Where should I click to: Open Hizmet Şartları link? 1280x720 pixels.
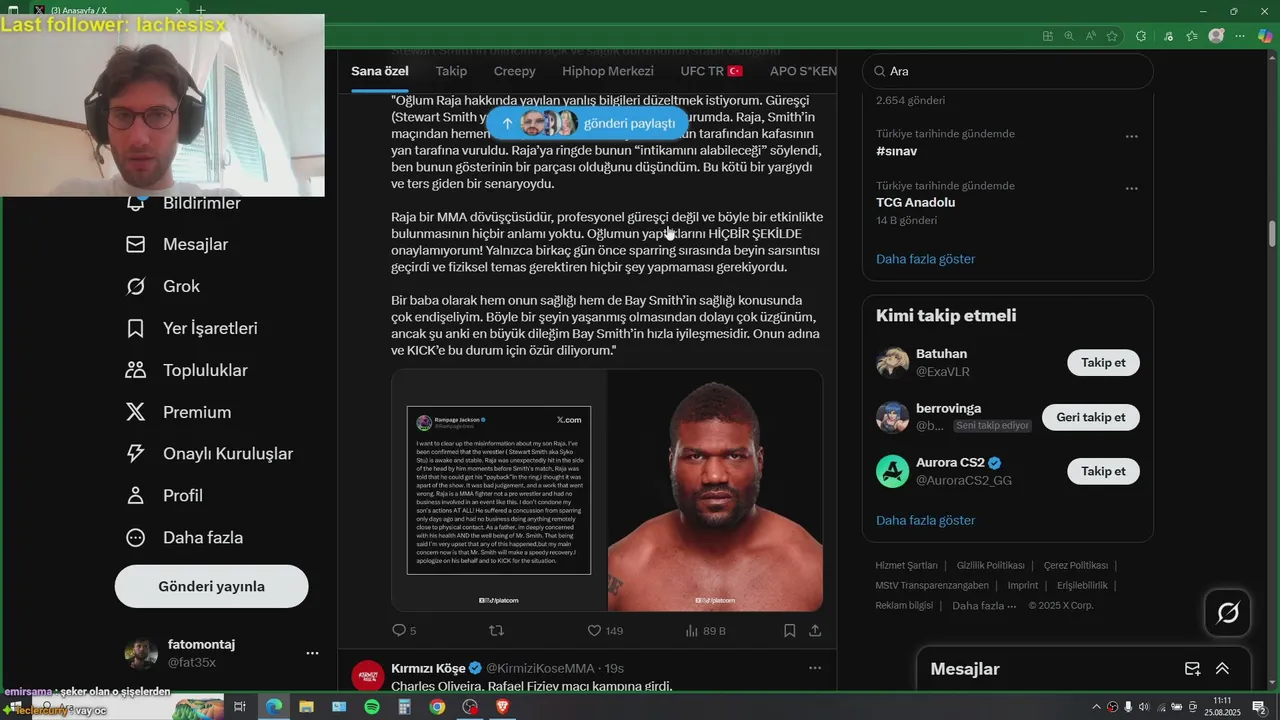coord(906,565)
